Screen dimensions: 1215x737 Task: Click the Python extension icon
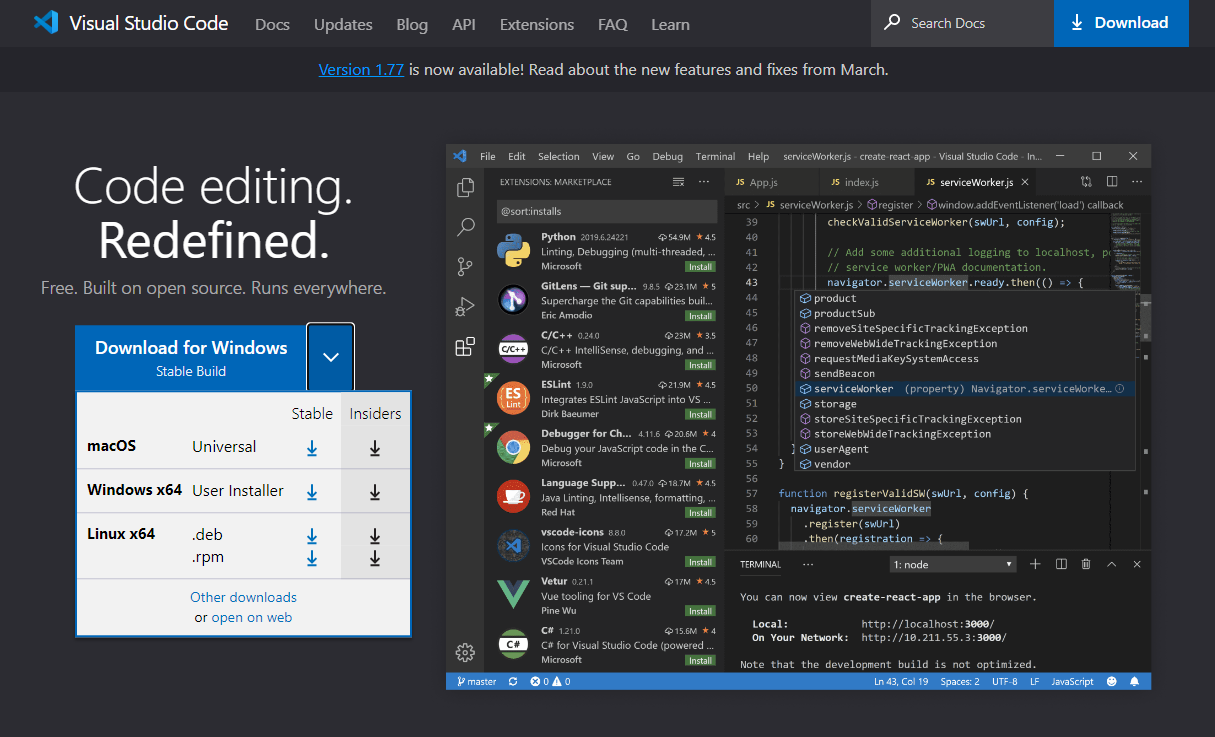point(514,251)
